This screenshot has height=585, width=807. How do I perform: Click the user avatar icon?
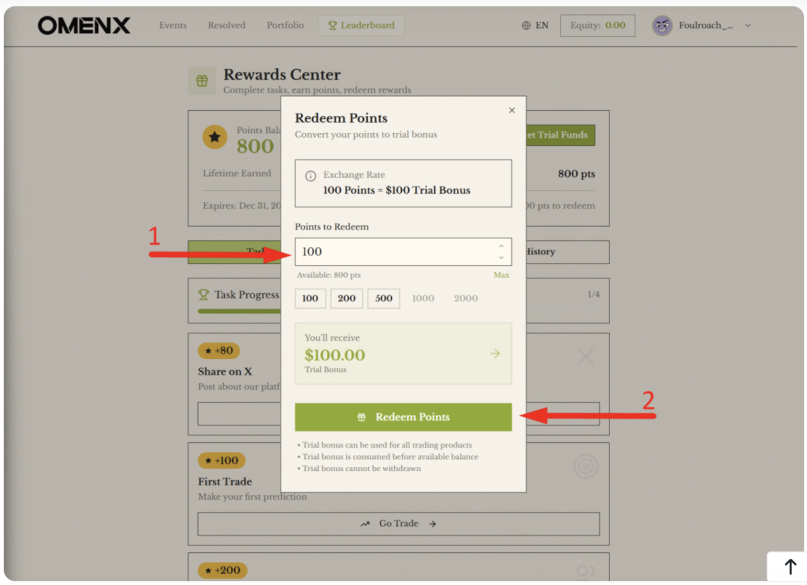[x=662, y=26]
